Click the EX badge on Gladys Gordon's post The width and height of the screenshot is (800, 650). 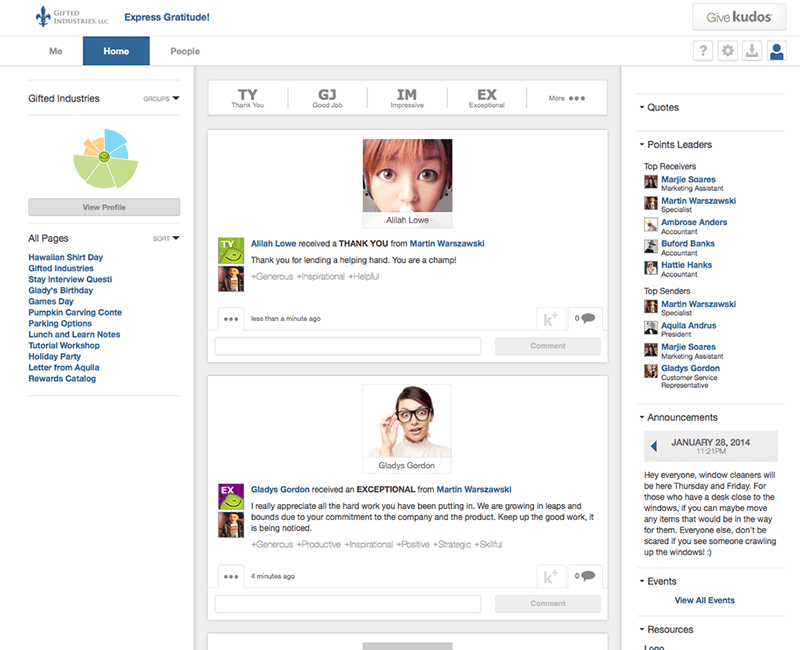231,496
